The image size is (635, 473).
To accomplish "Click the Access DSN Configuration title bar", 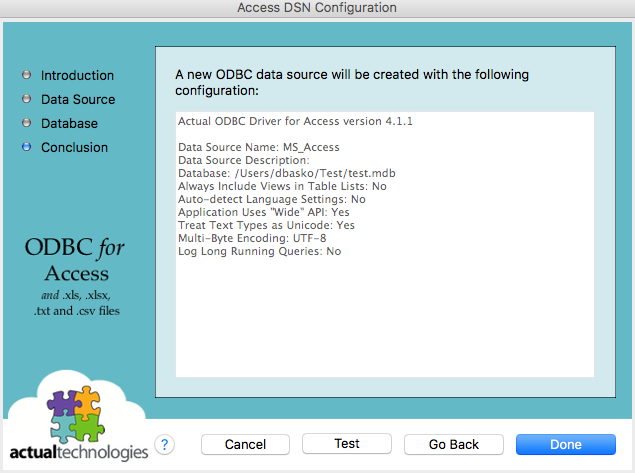I will (x=317, y=8).
